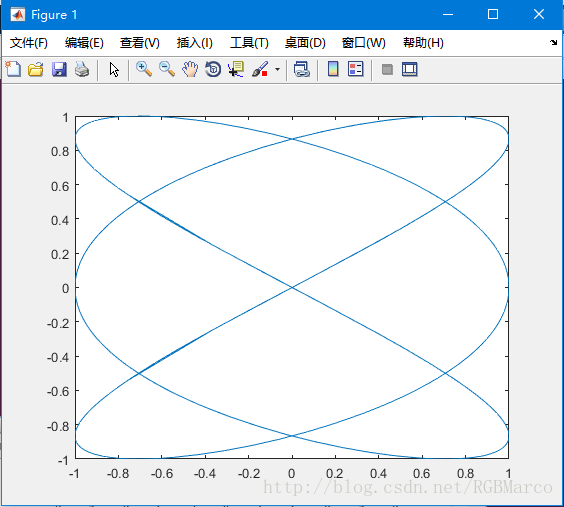Activate the Zoom In magnifier
Viewport: 564px width, 507px height.
[x=144, y=69]
